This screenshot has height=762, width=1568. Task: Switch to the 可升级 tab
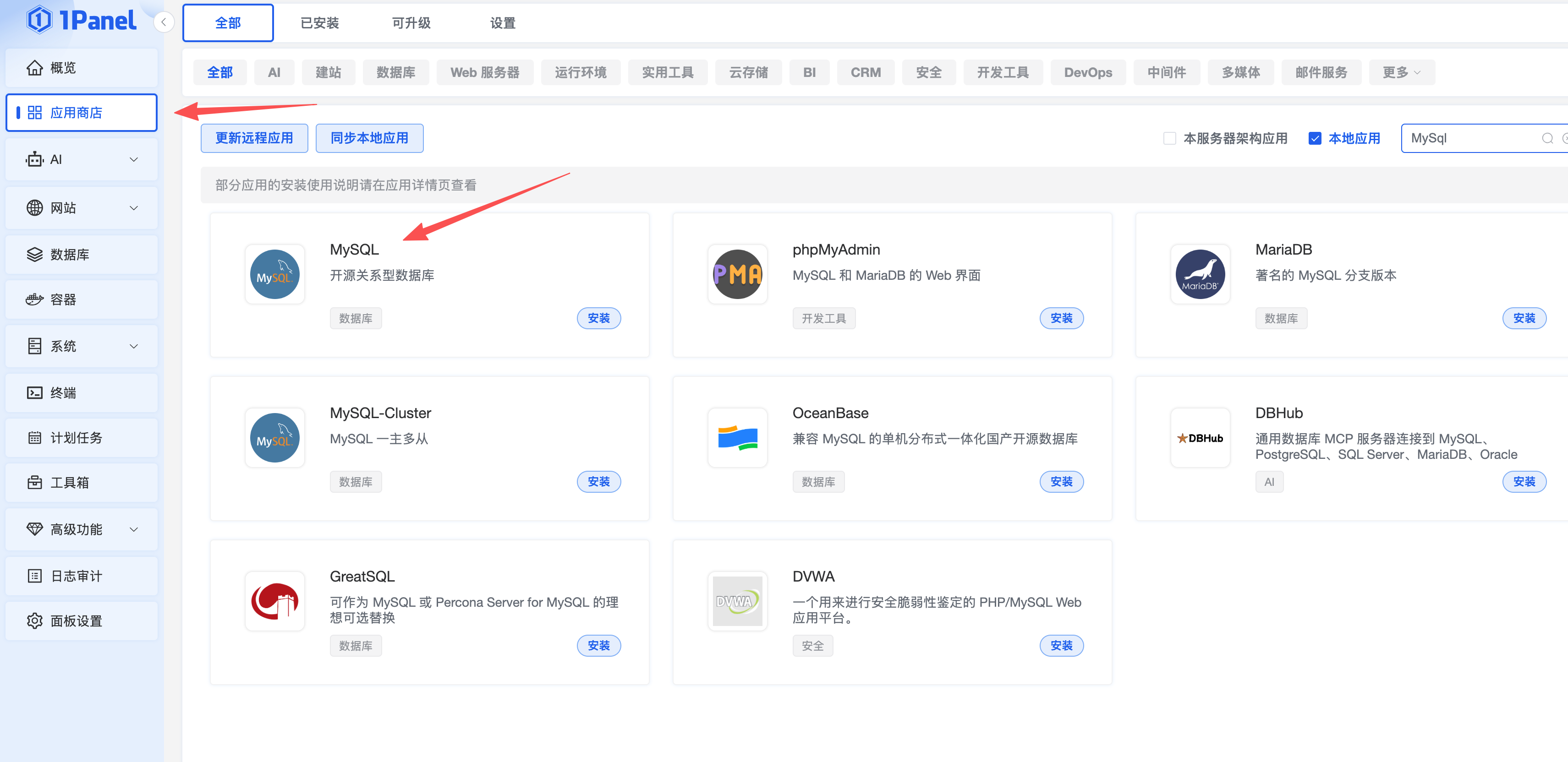pos(411,23)
